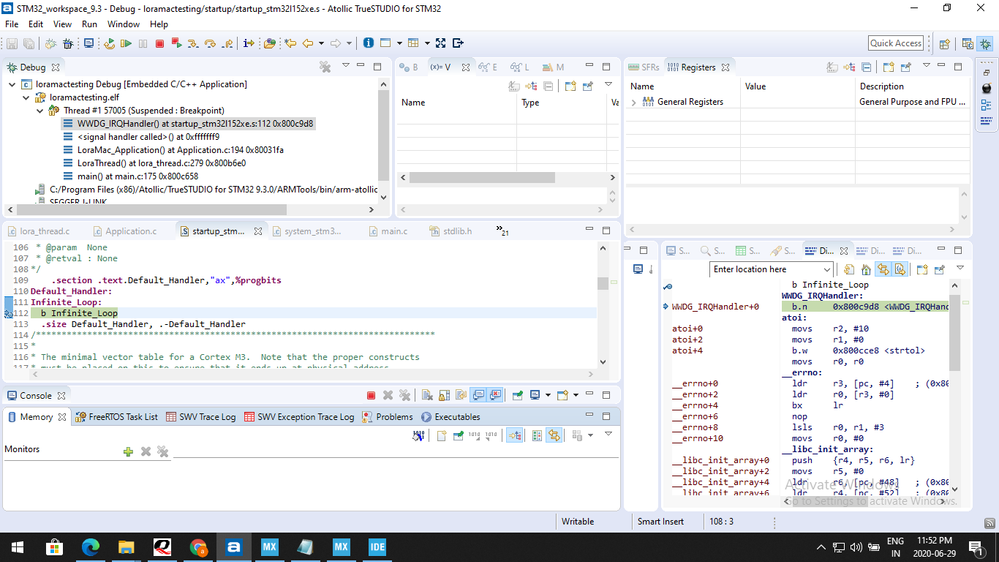Open the Debug view menu triangle
Image resolution: width=999 pixels, height=562 pixels.
[345, 66]
